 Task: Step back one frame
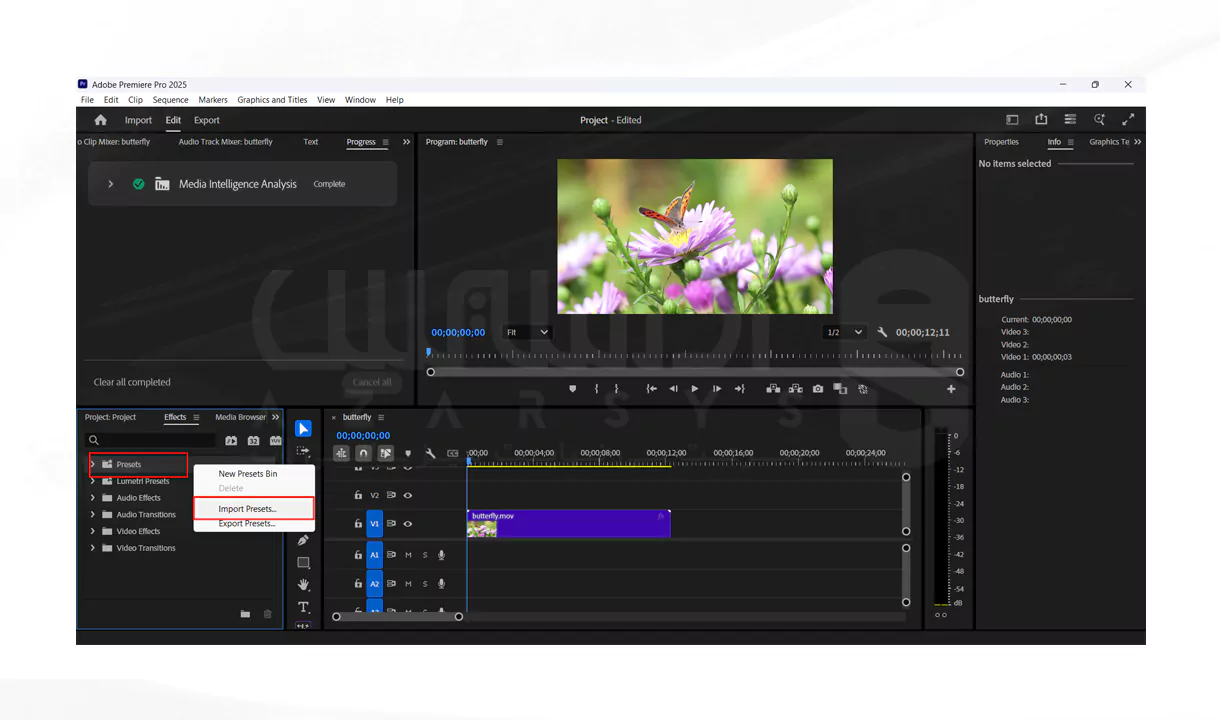(x=673, y=389)
